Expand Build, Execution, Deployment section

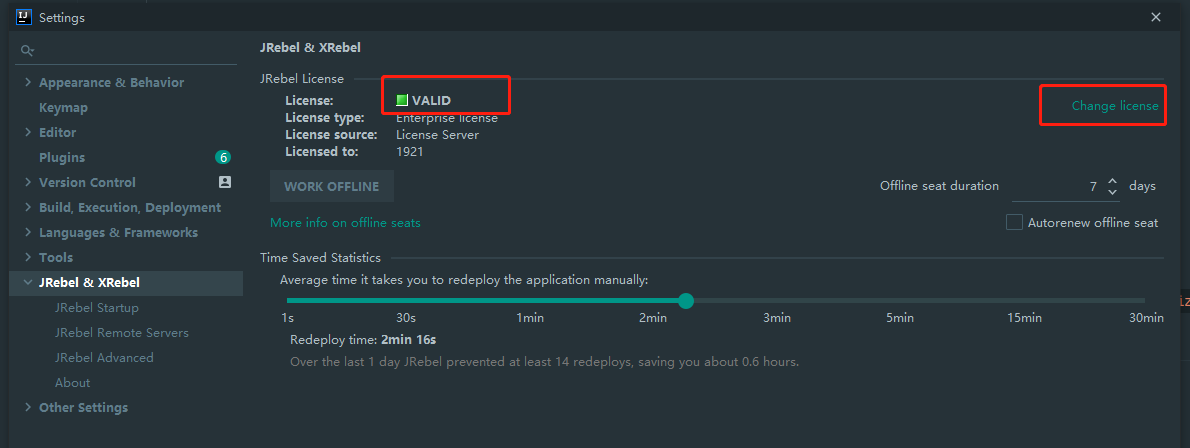[28, 207]
